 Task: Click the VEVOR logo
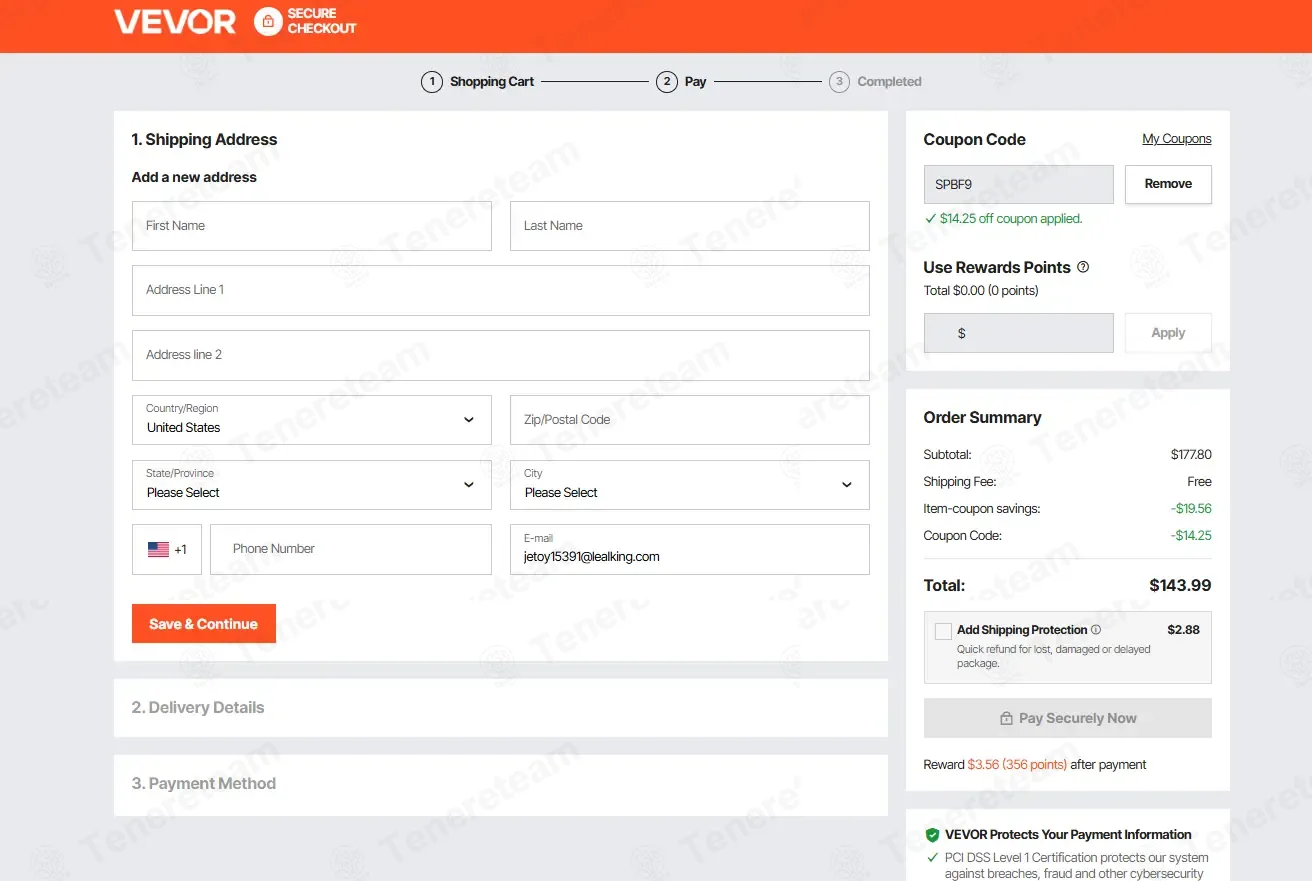tap(175, 21)
